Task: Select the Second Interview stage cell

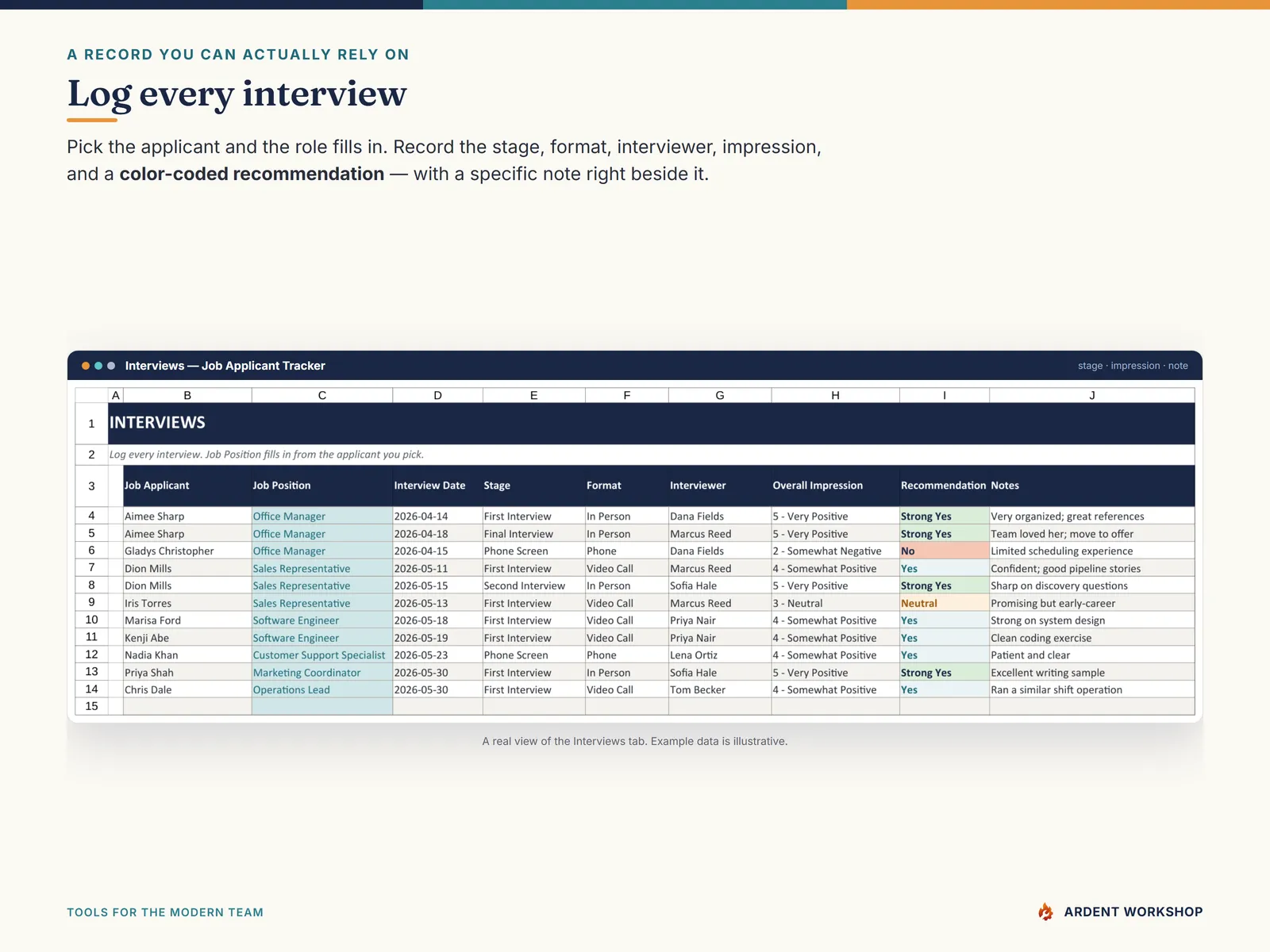Action: 533,585
